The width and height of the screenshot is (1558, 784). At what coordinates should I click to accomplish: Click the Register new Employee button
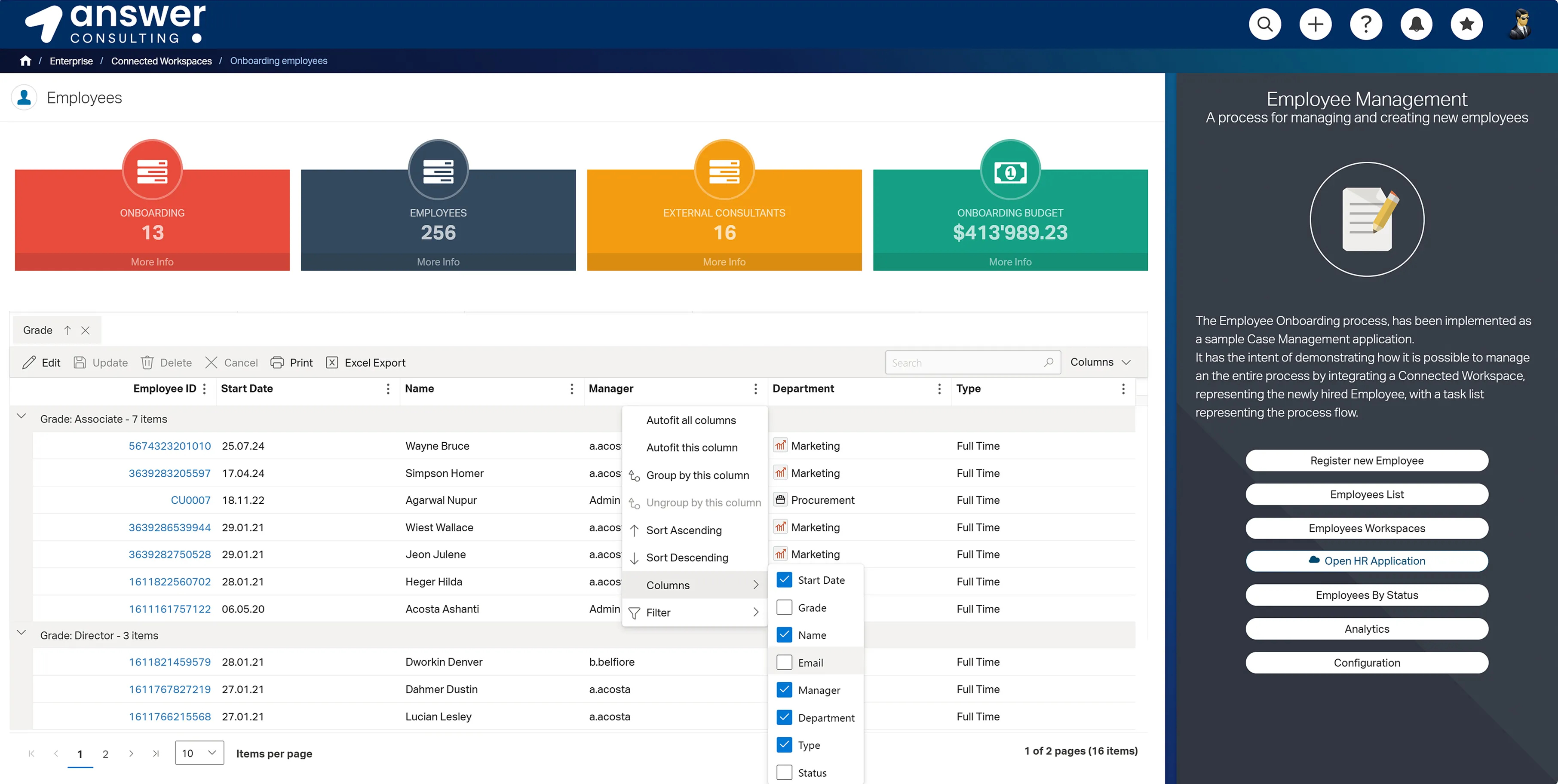[1367, 460]
